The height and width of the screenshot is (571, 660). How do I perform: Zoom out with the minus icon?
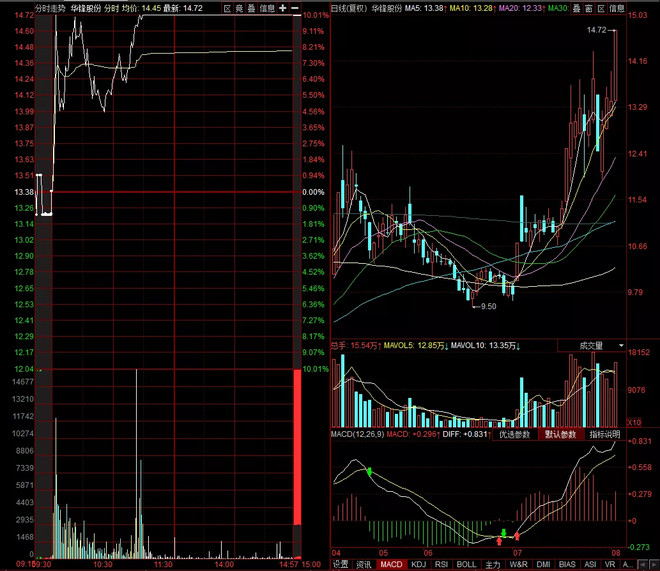coord(295,8)
